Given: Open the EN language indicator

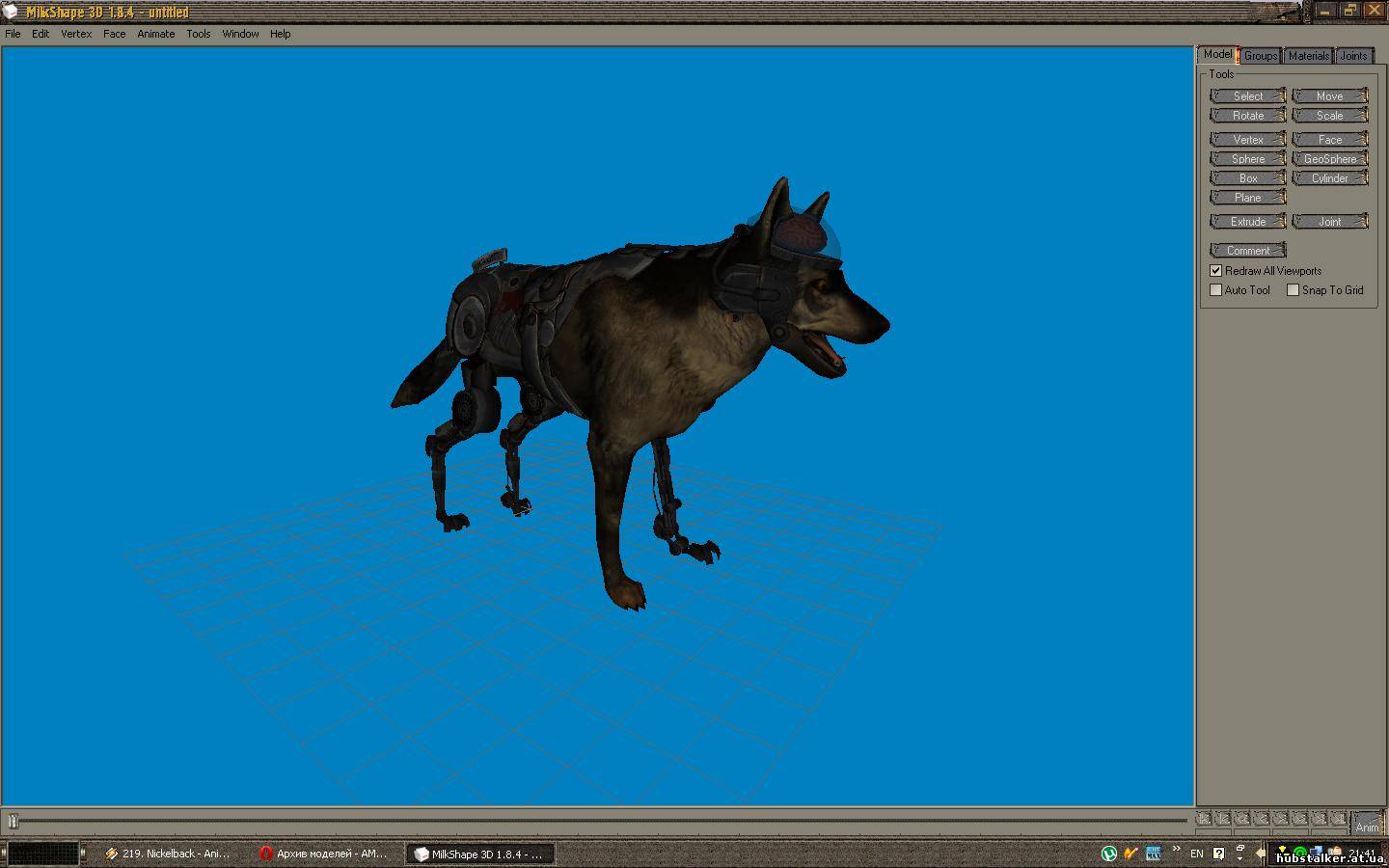Looking at the screenshot, I should tap(1197, 854).
